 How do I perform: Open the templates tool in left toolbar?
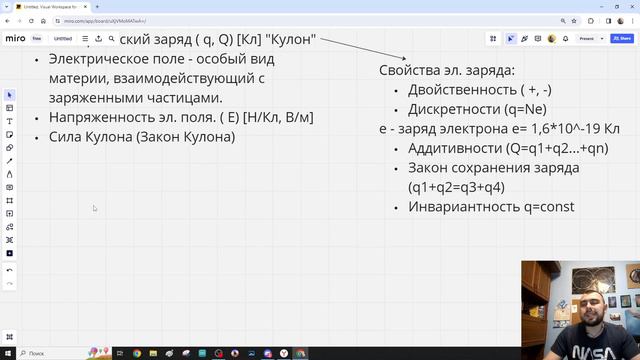[9, 108]
